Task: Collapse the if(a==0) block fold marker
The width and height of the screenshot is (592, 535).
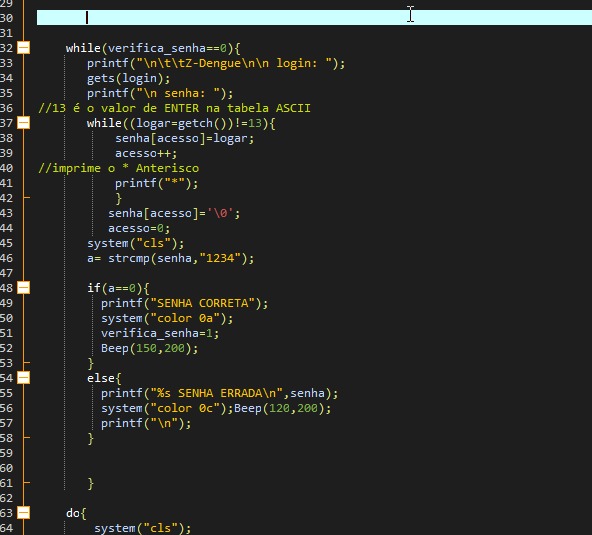Action: pos(24,288)
